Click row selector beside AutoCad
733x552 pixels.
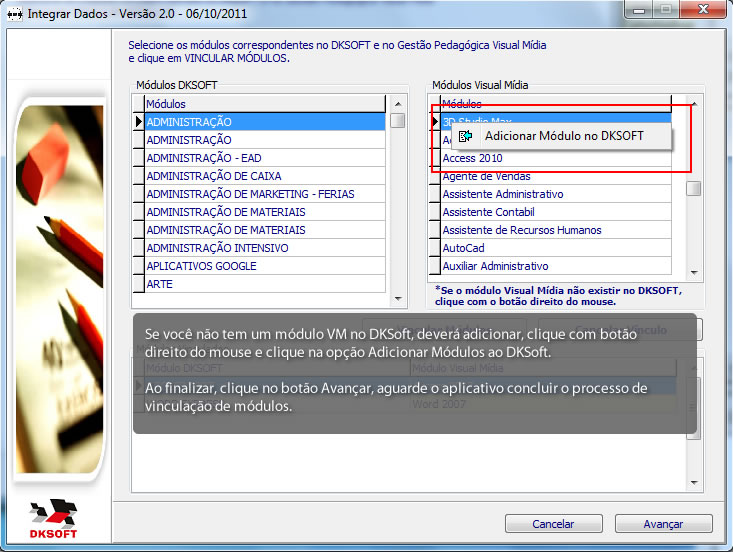(435, 248)
